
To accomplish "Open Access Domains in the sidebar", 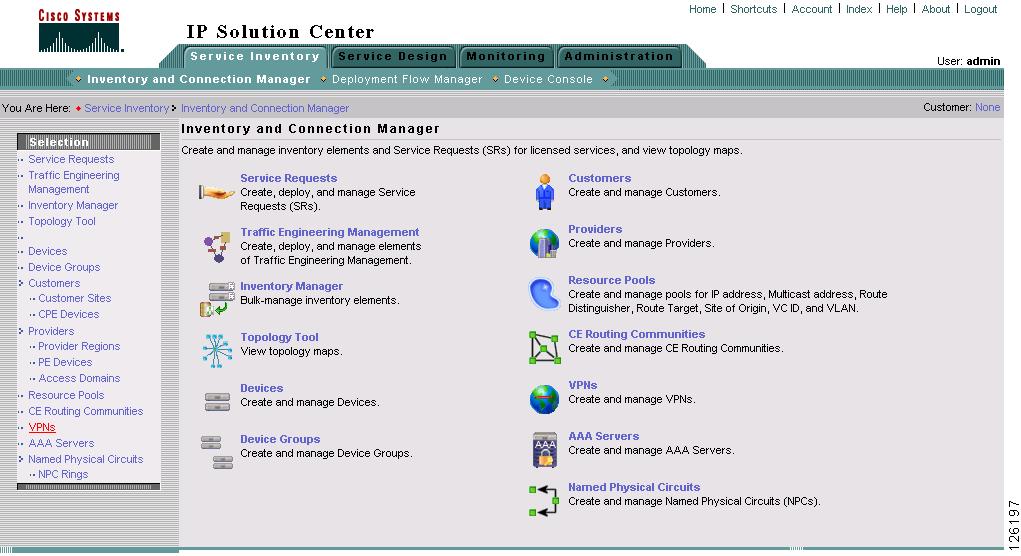I will tap(79, 378).
